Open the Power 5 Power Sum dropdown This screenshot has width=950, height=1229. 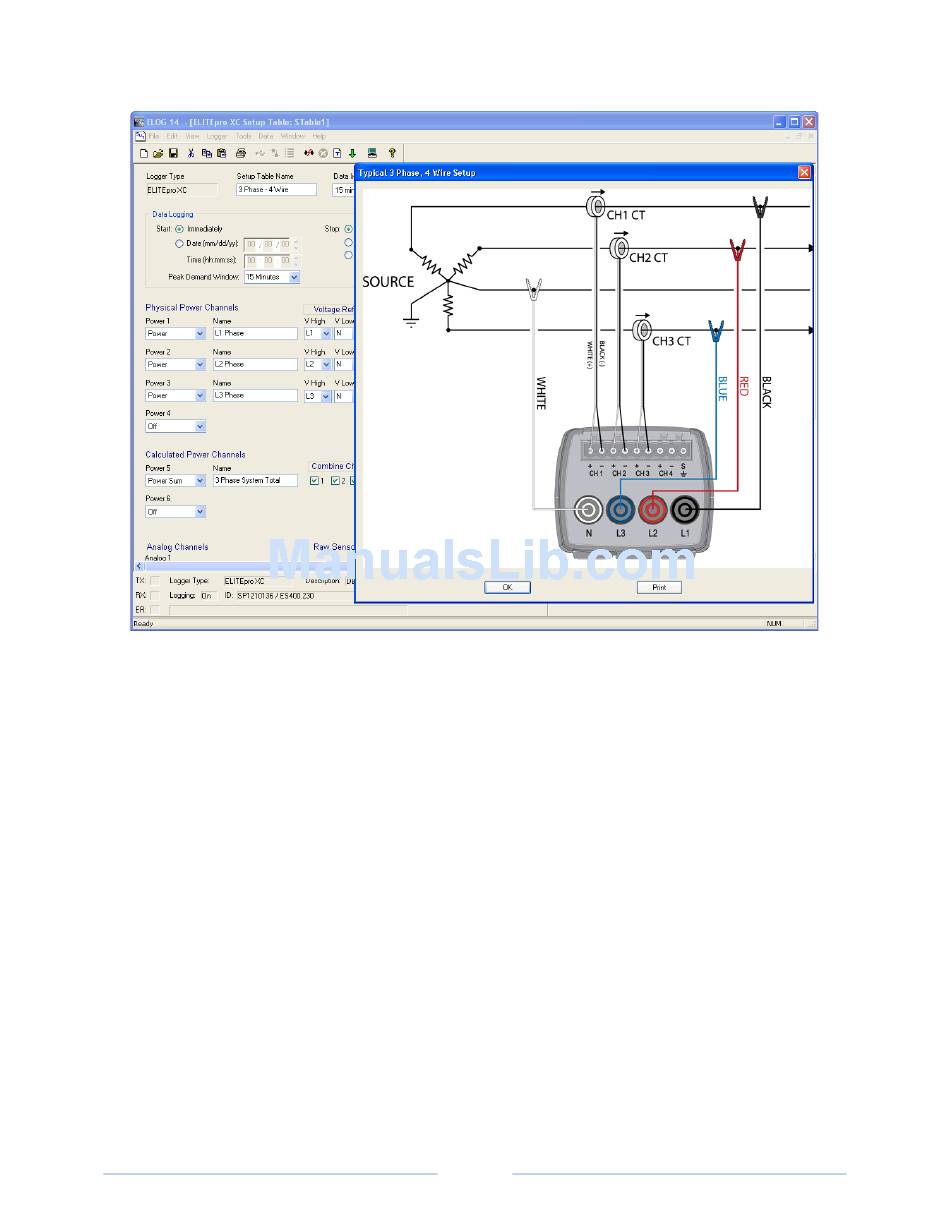[x=200, y=481]
